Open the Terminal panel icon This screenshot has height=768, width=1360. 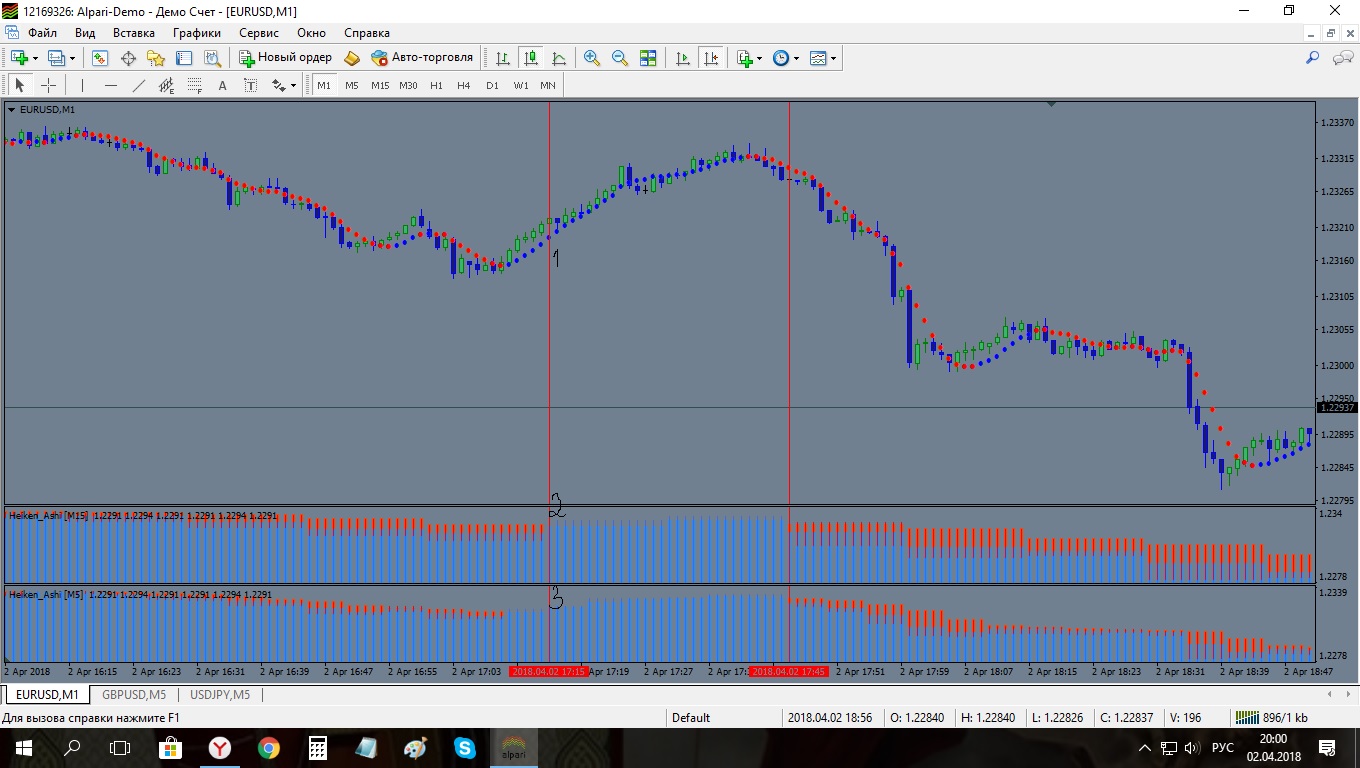(184, 58)
